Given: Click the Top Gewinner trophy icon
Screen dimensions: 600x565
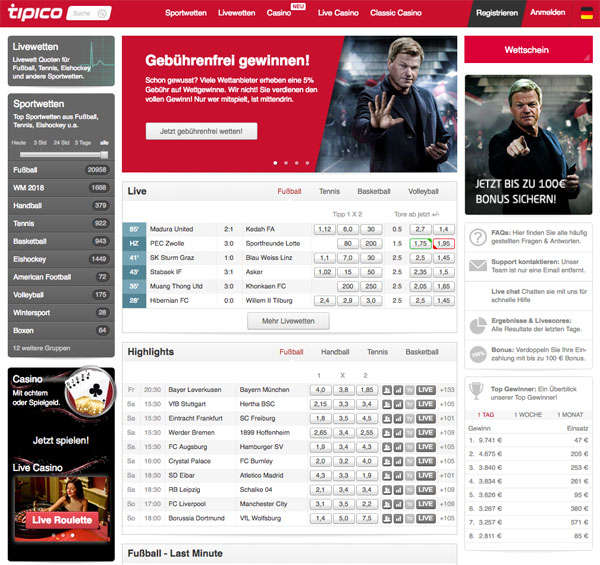Looking at the screenshot, I should (476, 391).
